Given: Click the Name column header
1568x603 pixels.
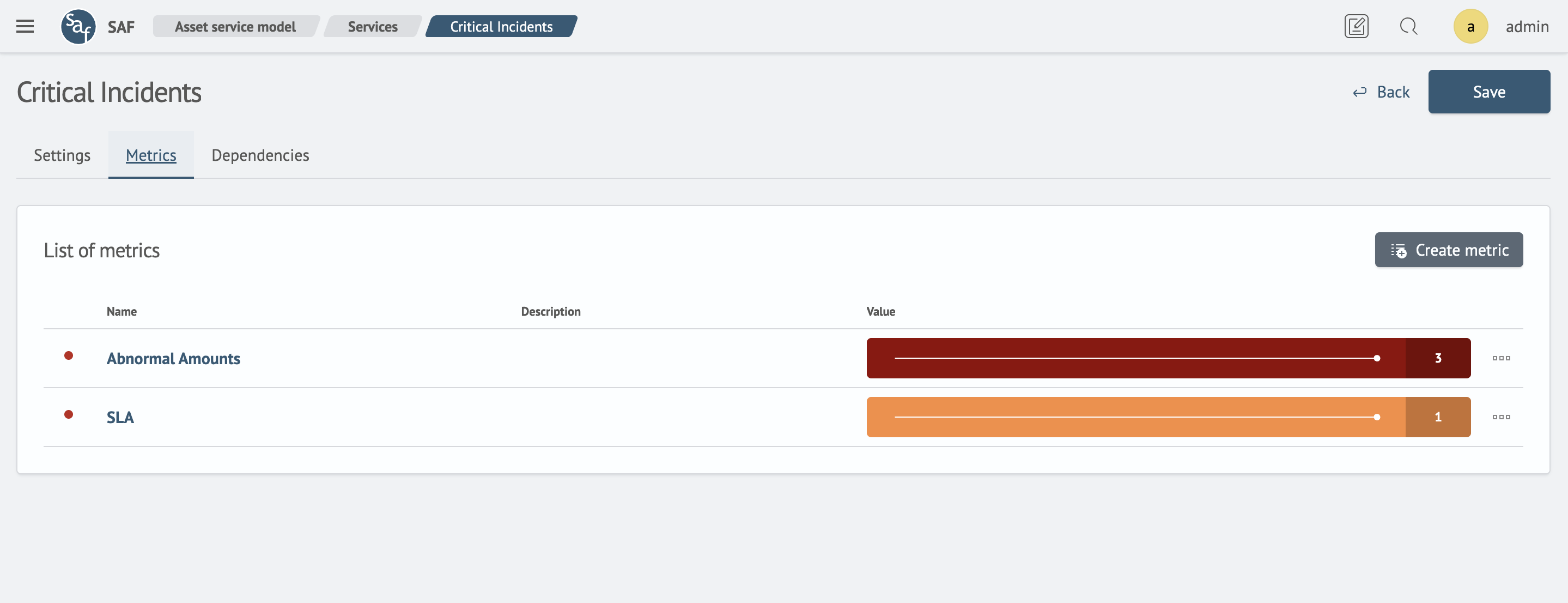Looking at the screenshot, I should click(121, 312).
